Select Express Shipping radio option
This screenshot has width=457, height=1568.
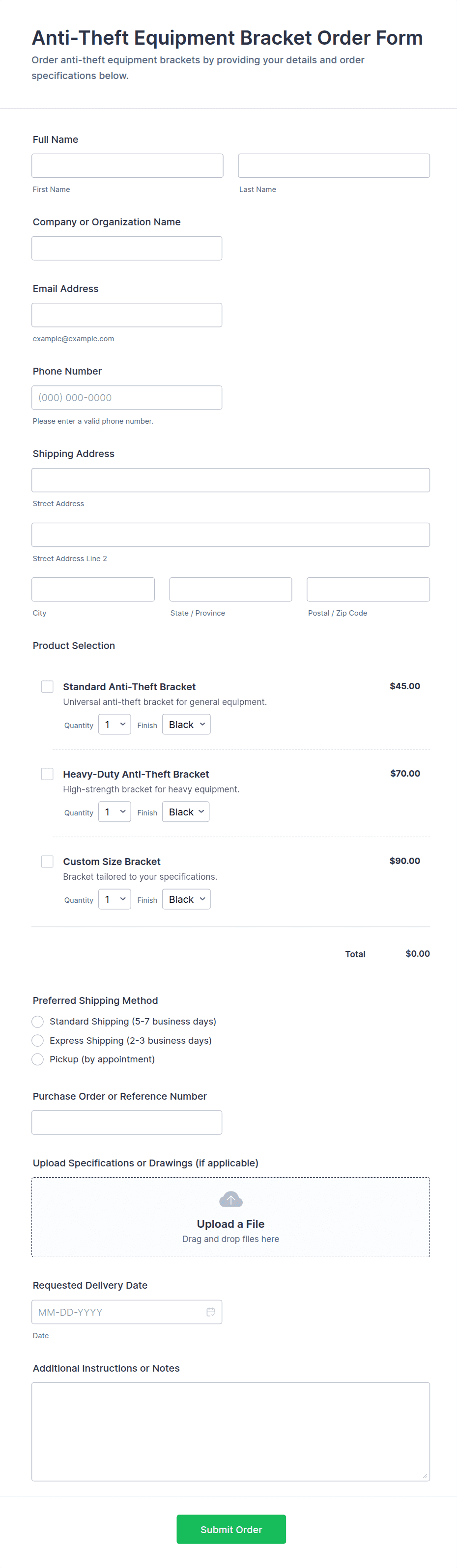coord(38,1040)
